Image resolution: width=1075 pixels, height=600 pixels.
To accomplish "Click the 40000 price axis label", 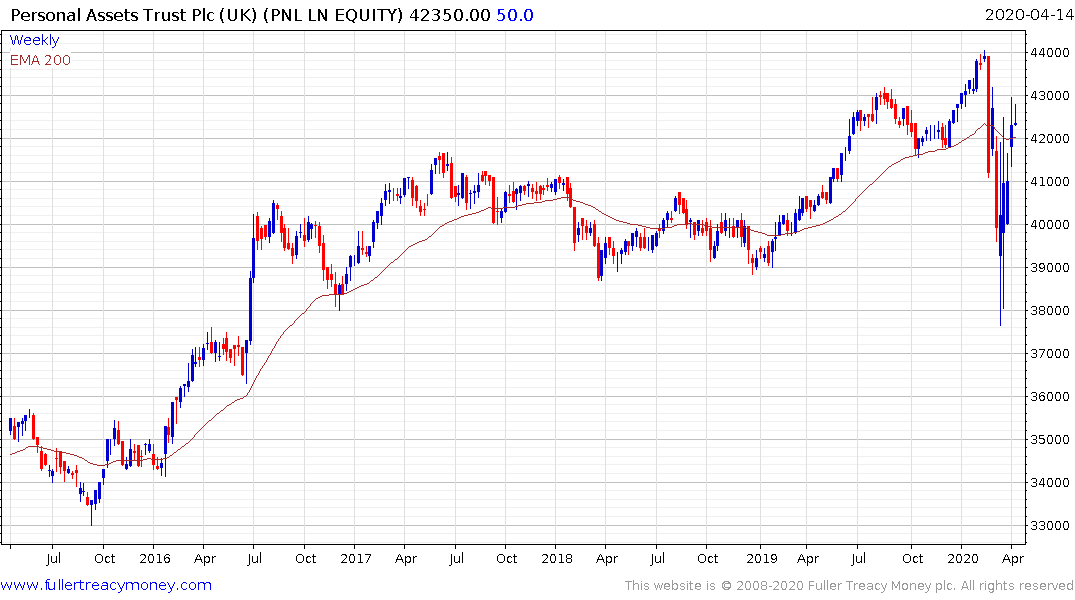I will [x=1050, y=225].
